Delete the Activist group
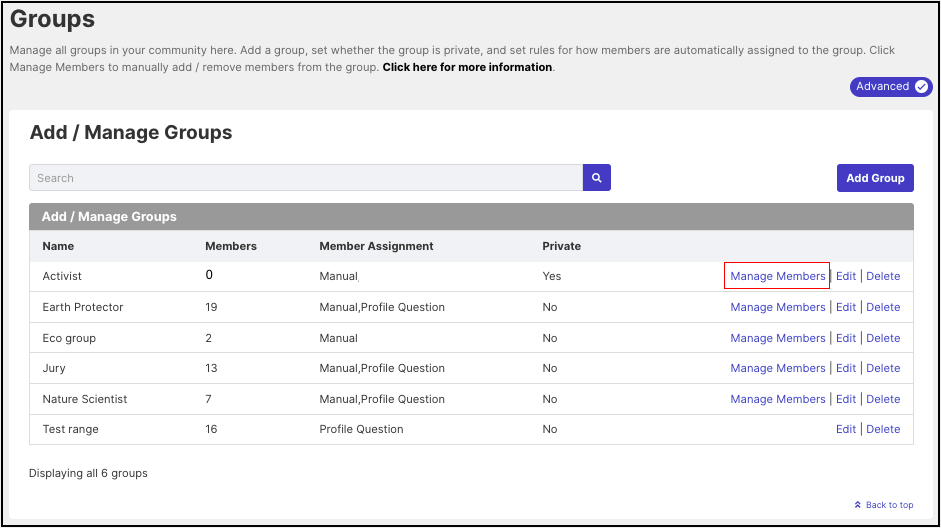 click(883, 276)
